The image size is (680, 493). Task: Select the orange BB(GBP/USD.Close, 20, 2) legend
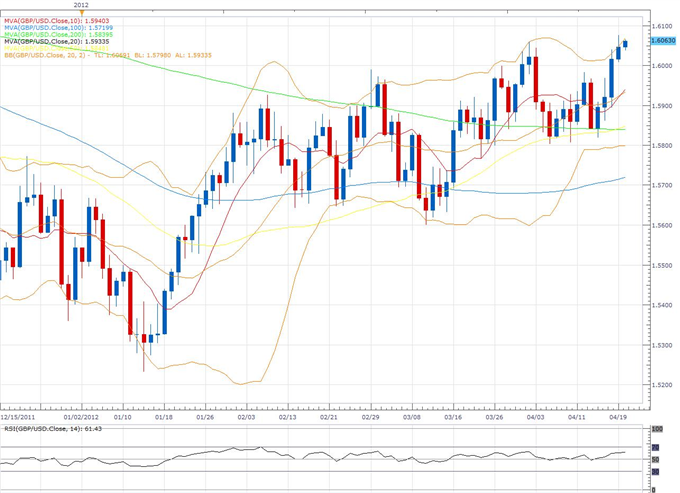point(108,56)
